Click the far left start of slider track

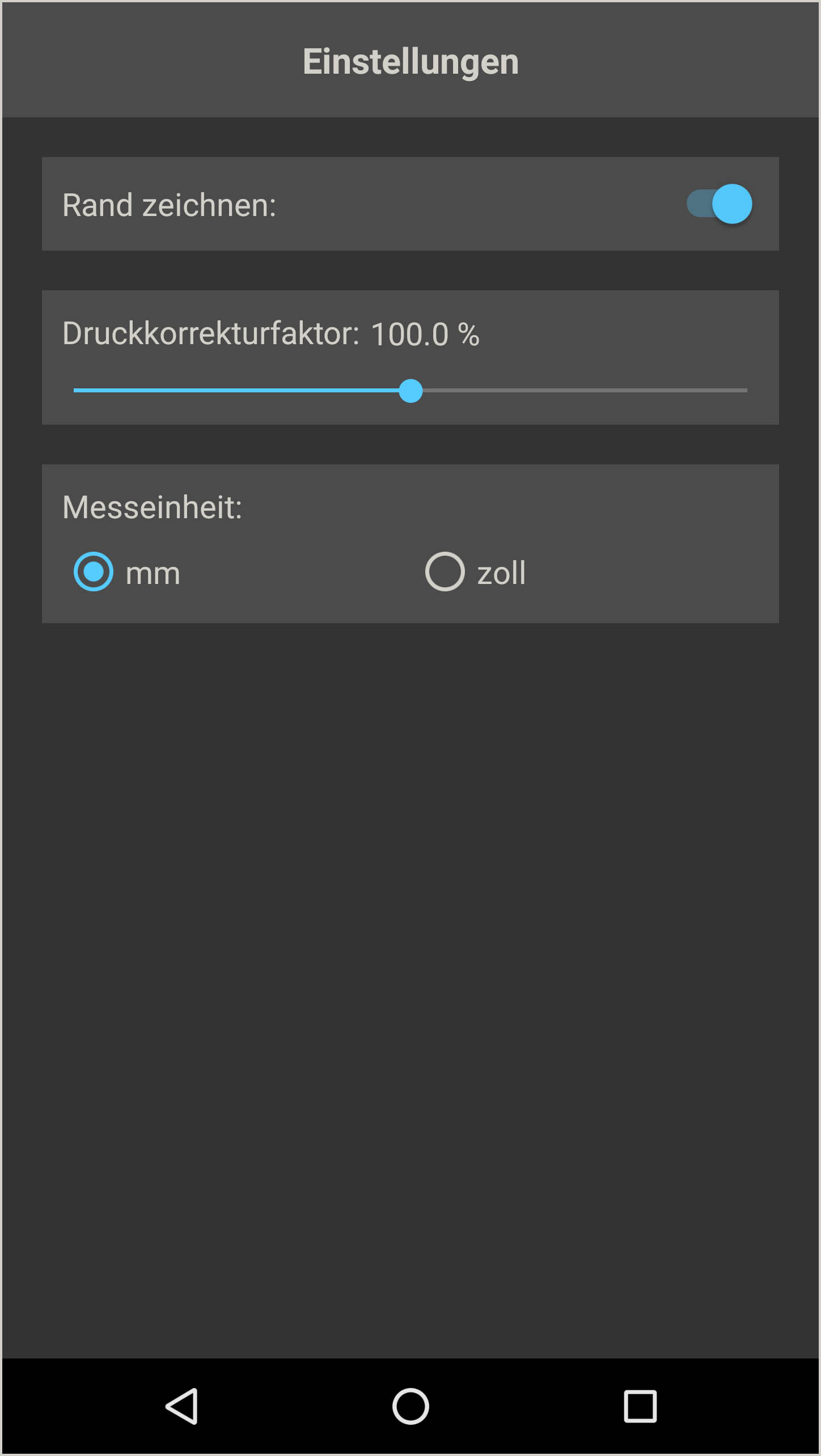(77, 391)
